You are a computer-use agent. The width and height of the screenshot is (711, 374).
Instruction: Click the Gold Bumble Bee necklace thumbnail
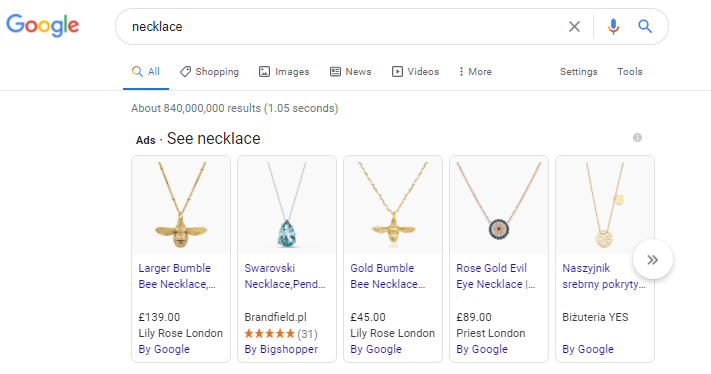[393, 205]
